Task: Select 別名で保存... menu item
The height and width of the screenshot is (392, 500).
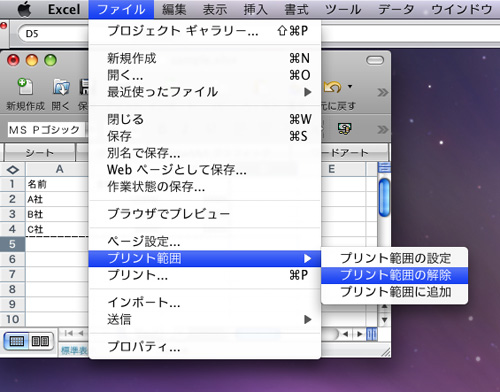Action: pos(205,153)
